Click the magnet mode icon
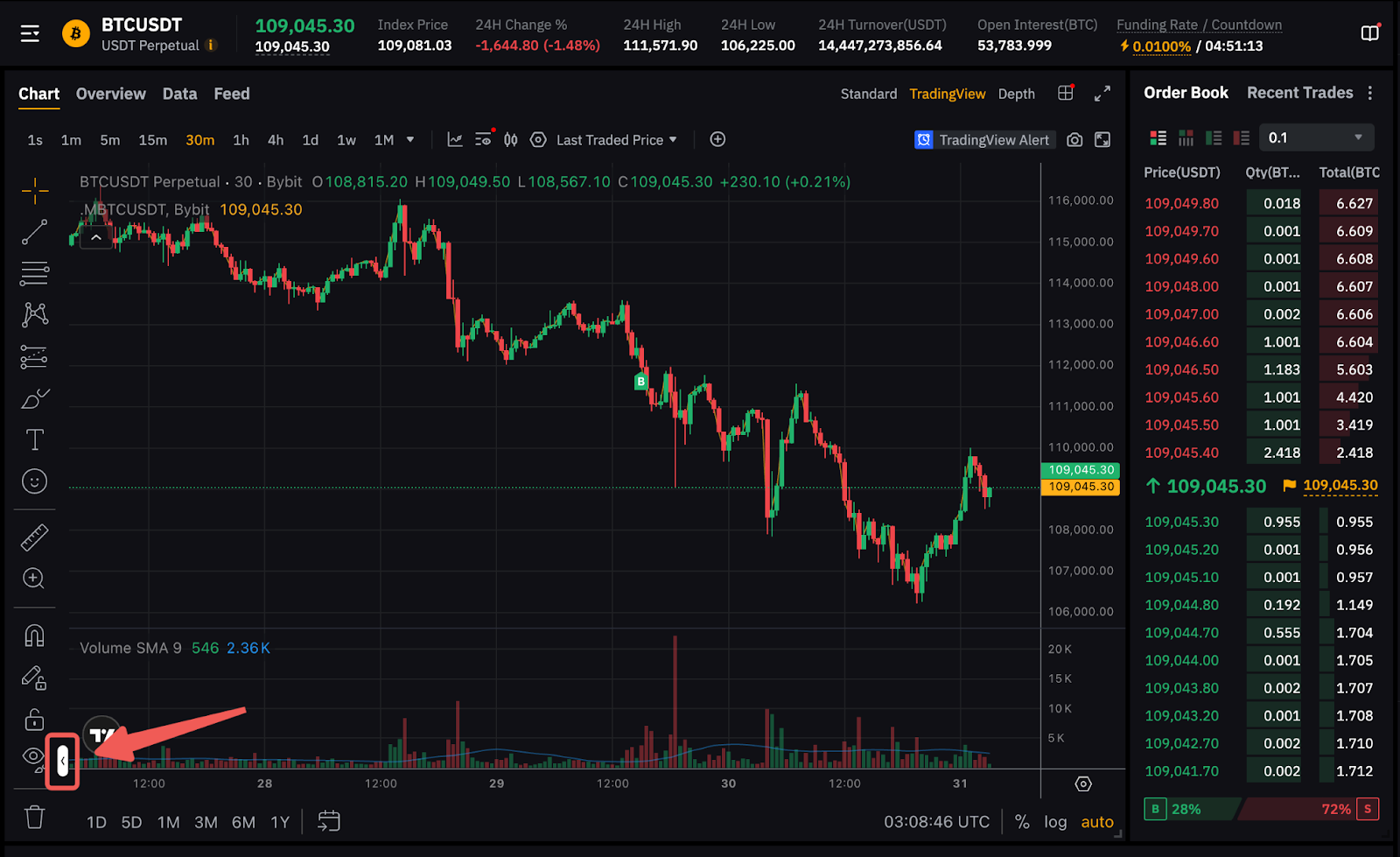 pos(34,636)
